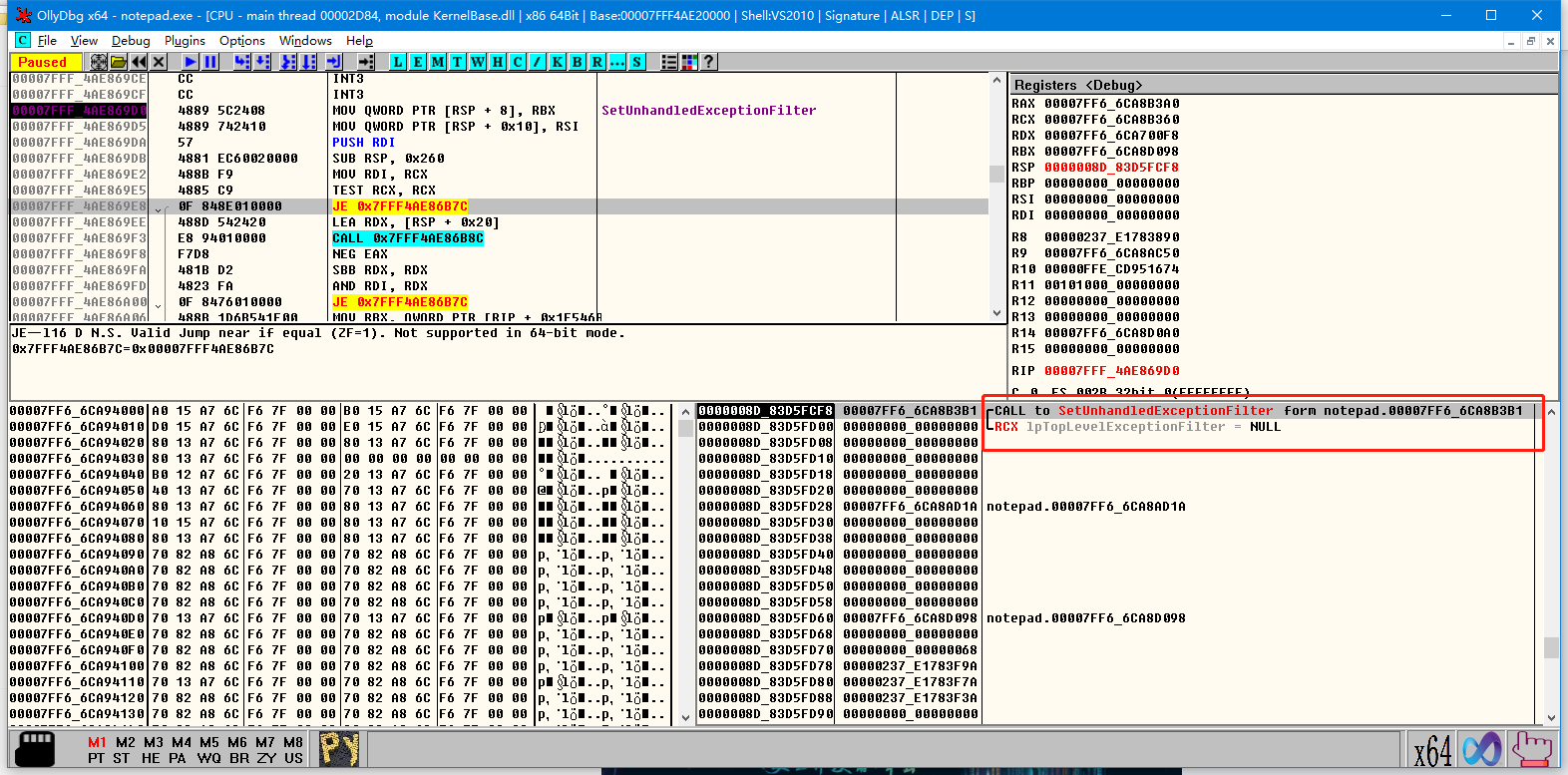Image resolution: width=1568 pixels, height=775 pixels.
Task: Open the Log window (L button)
Action: pyautogui.click(x=398, y=62)
